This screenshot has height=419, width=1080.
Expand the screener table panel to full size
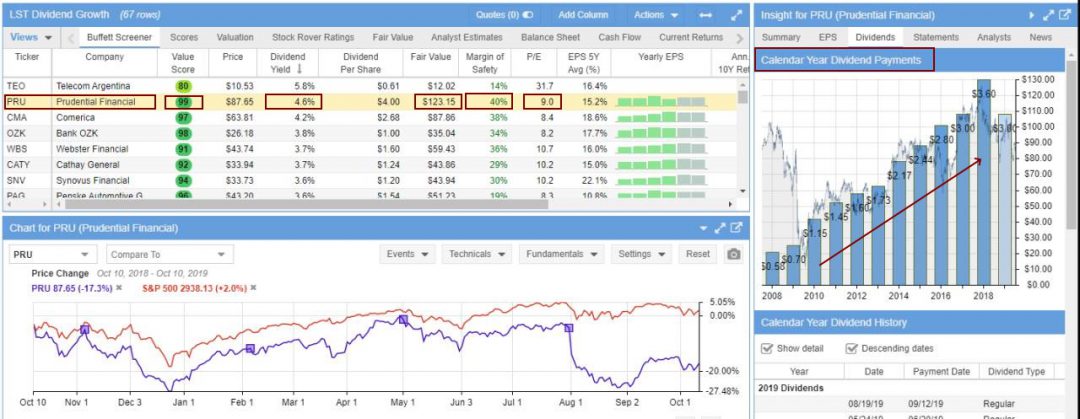pos(736,15)
